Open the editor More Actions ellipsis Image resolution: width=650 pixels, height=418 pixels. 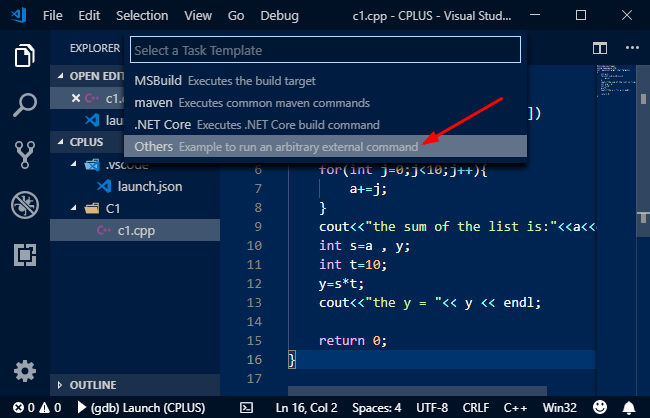632,48
